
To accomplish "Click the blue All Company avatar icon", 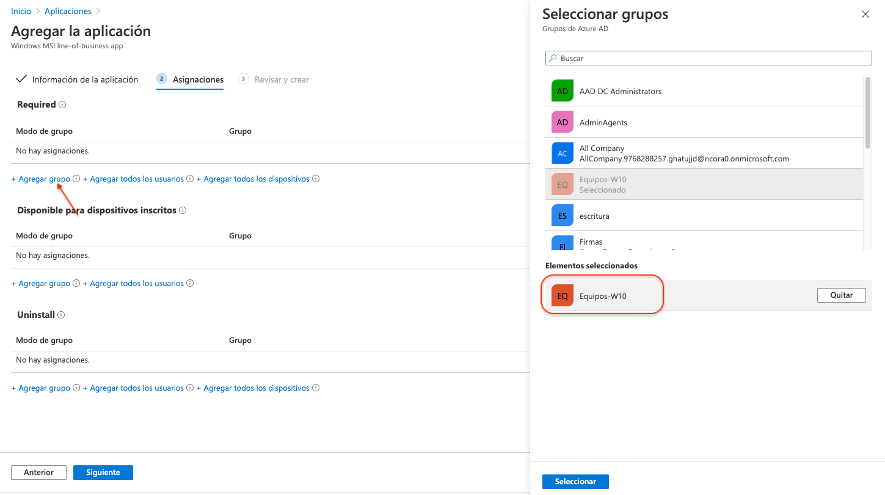I will coord(562,153).
